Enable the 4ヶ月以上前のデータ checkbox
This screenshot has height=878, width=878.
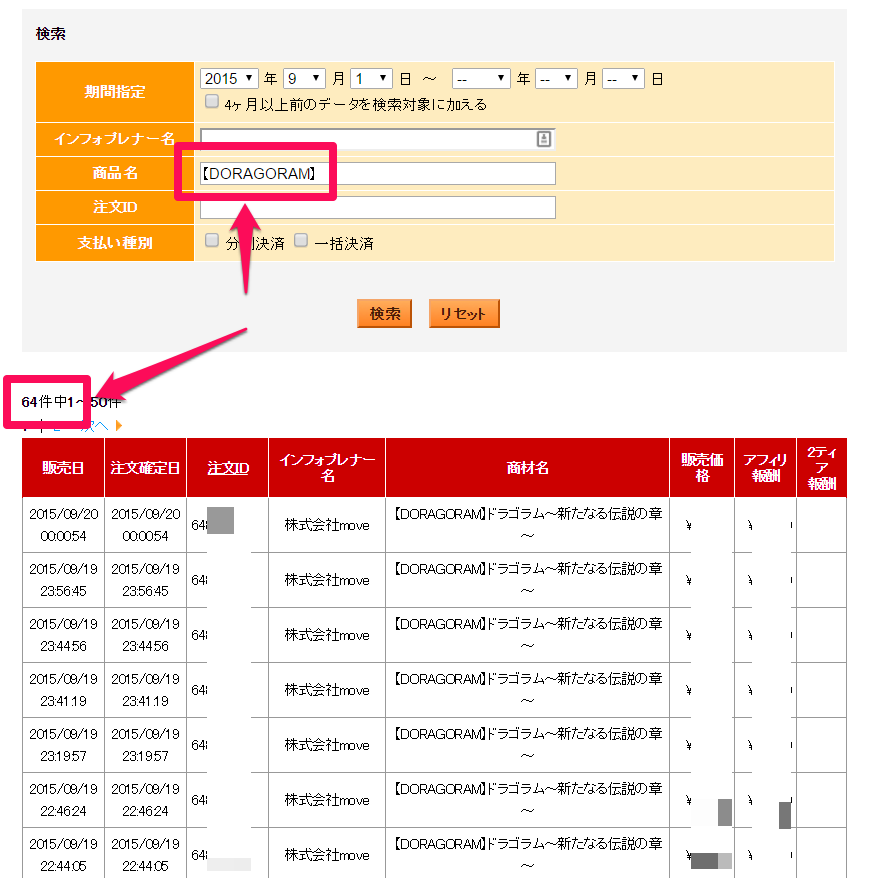click(x=212, y=102)
